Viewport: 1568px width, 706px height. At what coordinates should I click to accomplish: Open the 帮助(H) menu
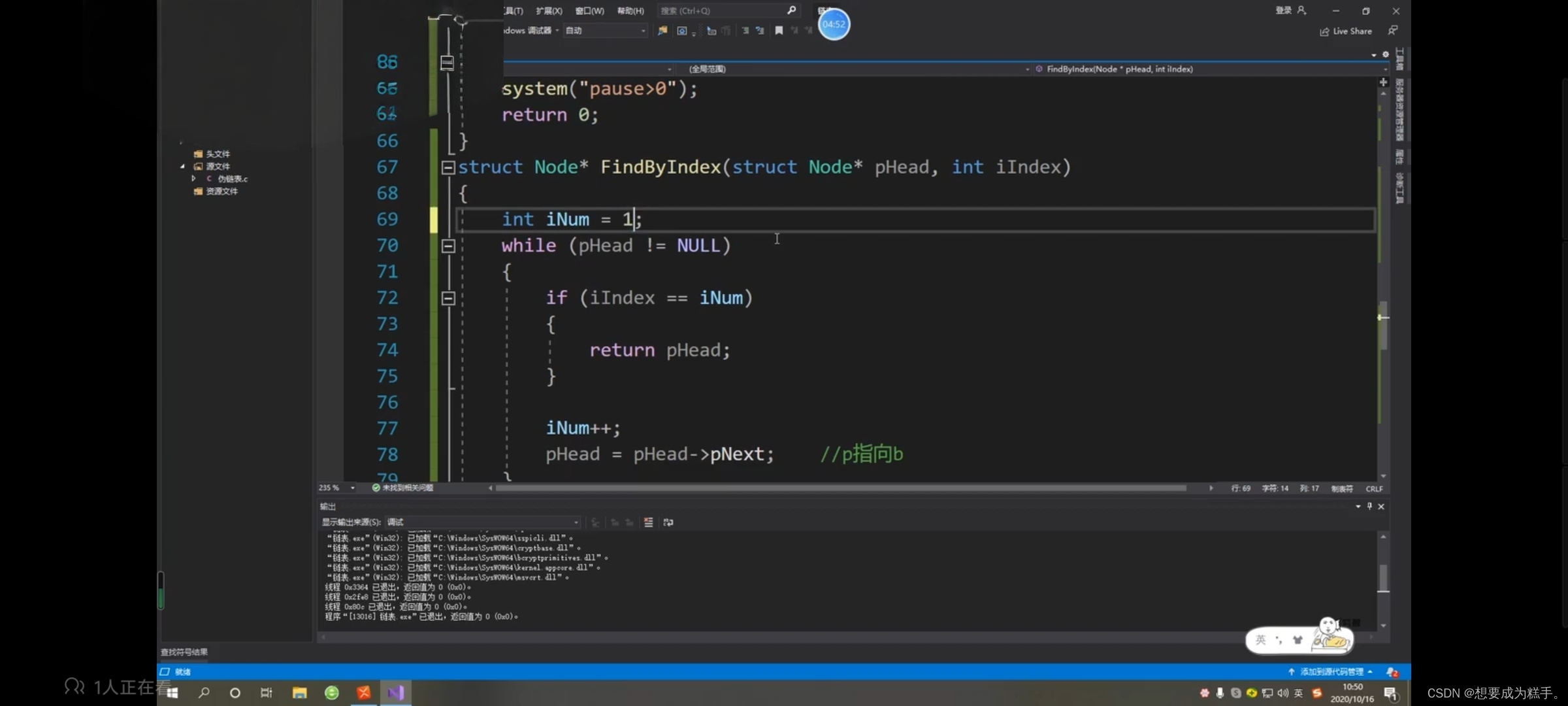[630, 10]
